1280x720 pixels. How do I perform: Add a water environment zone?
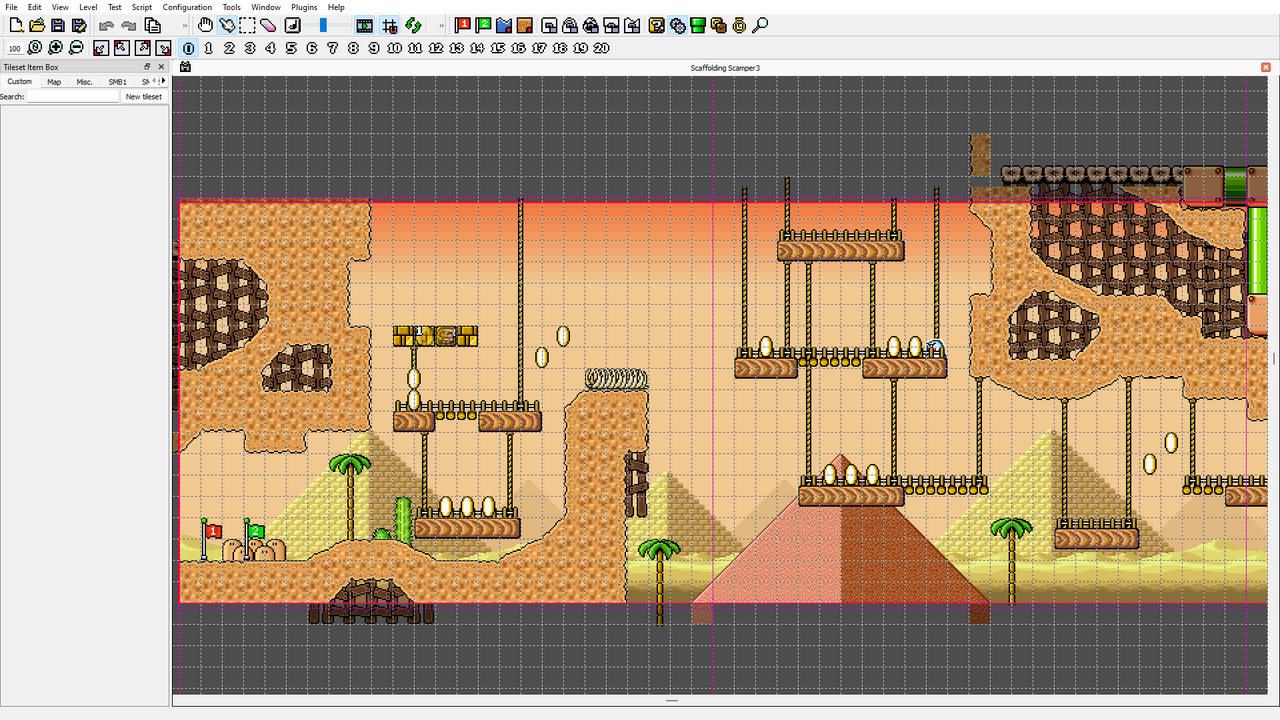coord(504,26)
